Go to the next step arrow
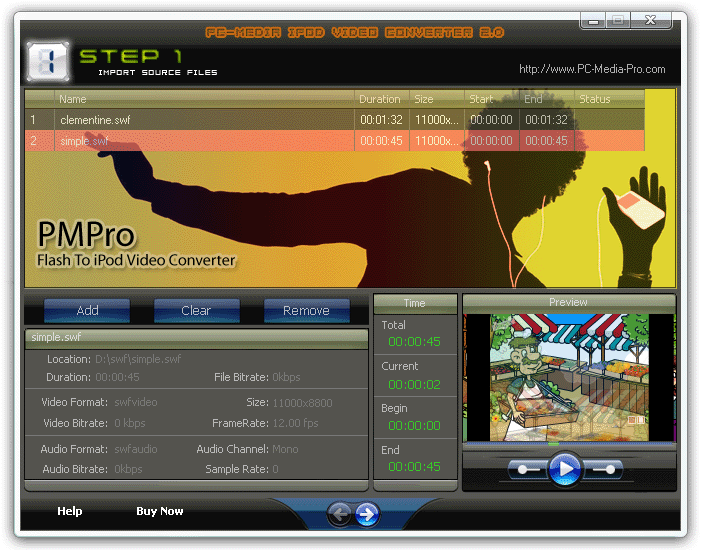Viewport: 701px width, 550px height. (367, 514)
